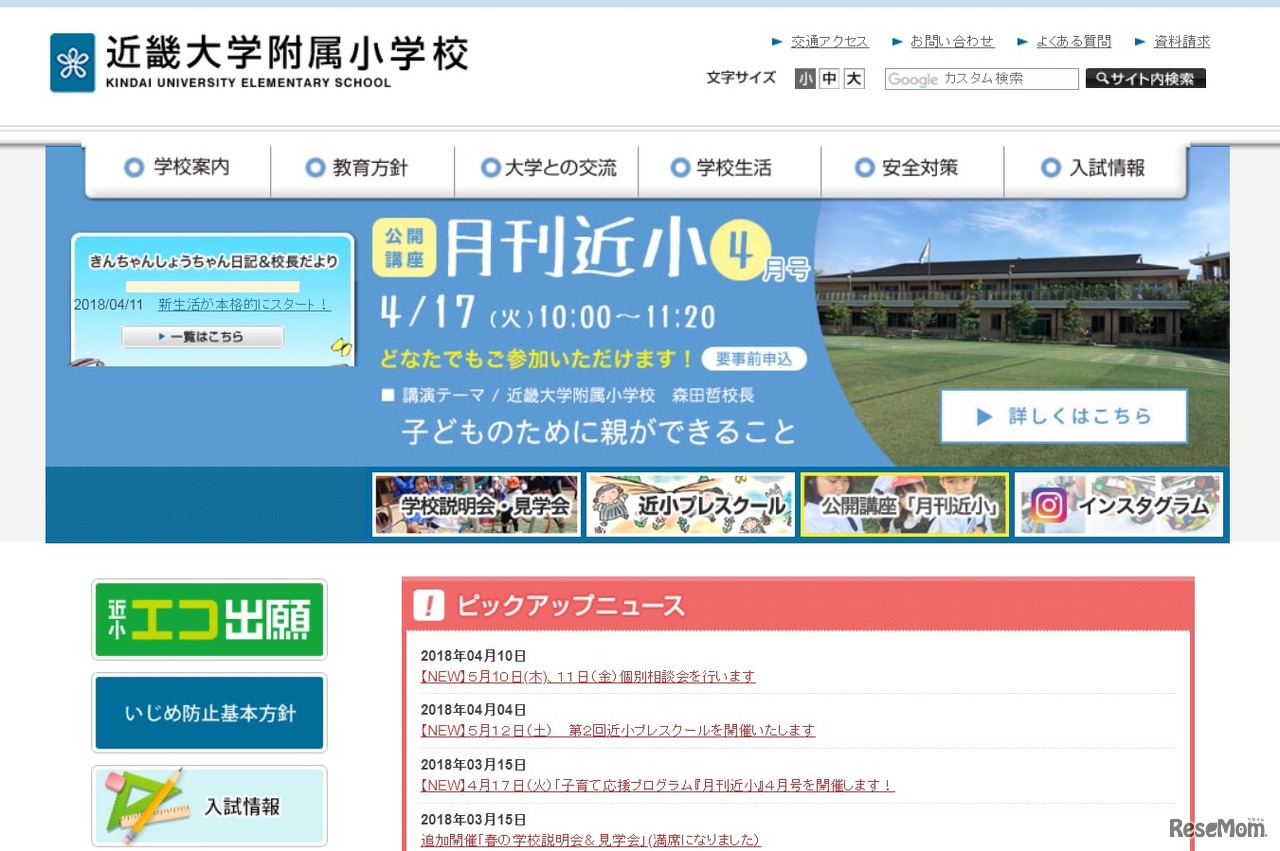This screenshot has height=851, width=1280.
Task: Click the green 近小エコ出願 icon
Action: pyautogui.click(x=208, y=618)
